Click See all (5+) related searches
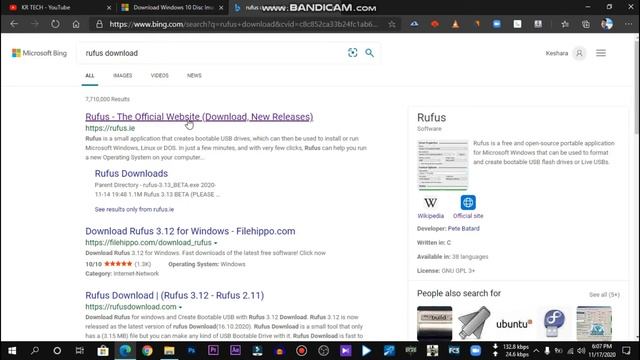 point(604,294)
